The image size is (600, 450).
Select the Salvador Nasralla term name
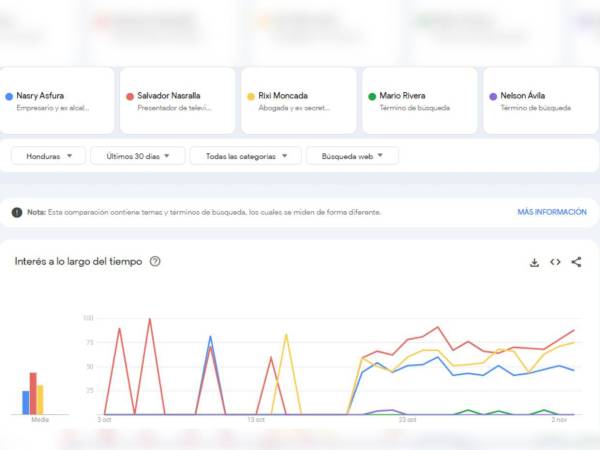click(170, 96)
